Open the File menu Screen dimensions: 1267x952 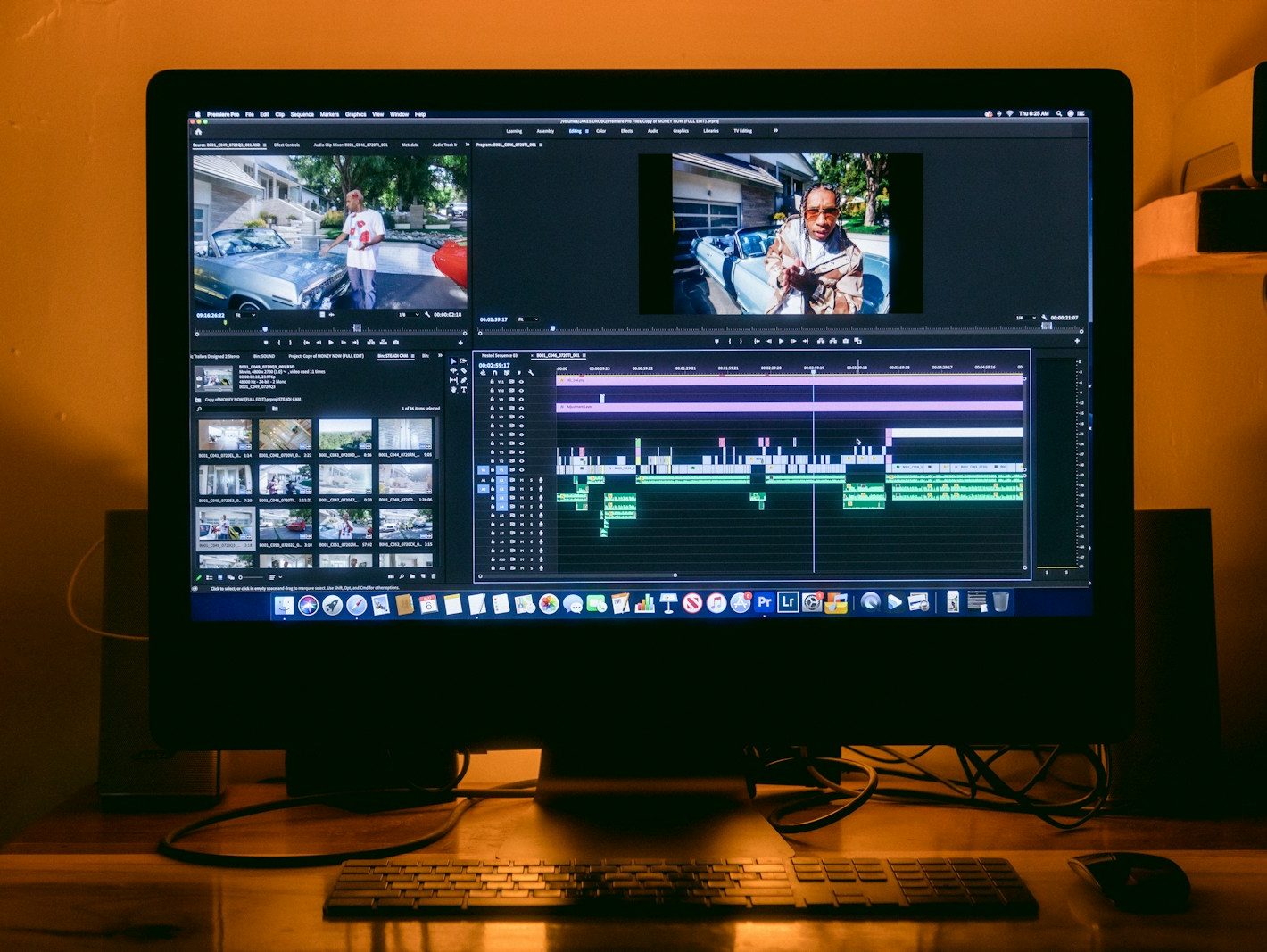click(250, 114)
